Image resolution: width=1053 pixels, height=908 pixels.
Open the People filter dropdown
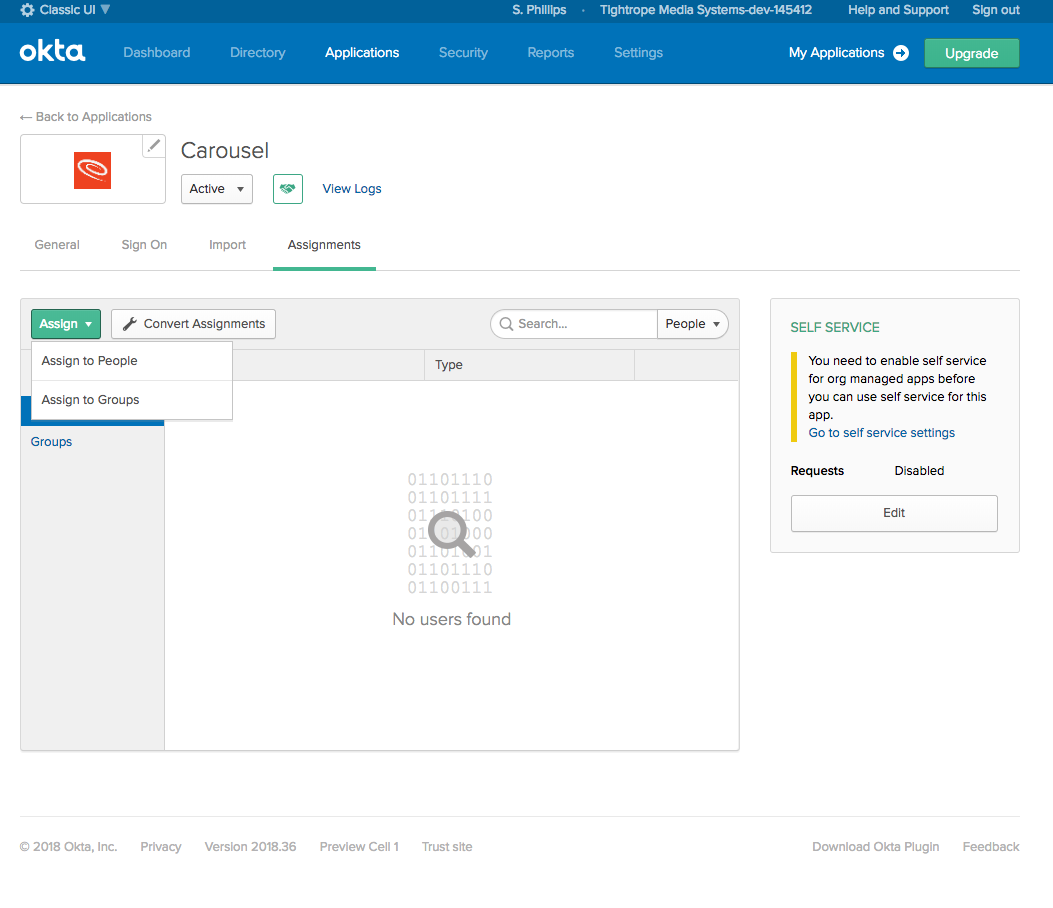(x=692, y=324)
